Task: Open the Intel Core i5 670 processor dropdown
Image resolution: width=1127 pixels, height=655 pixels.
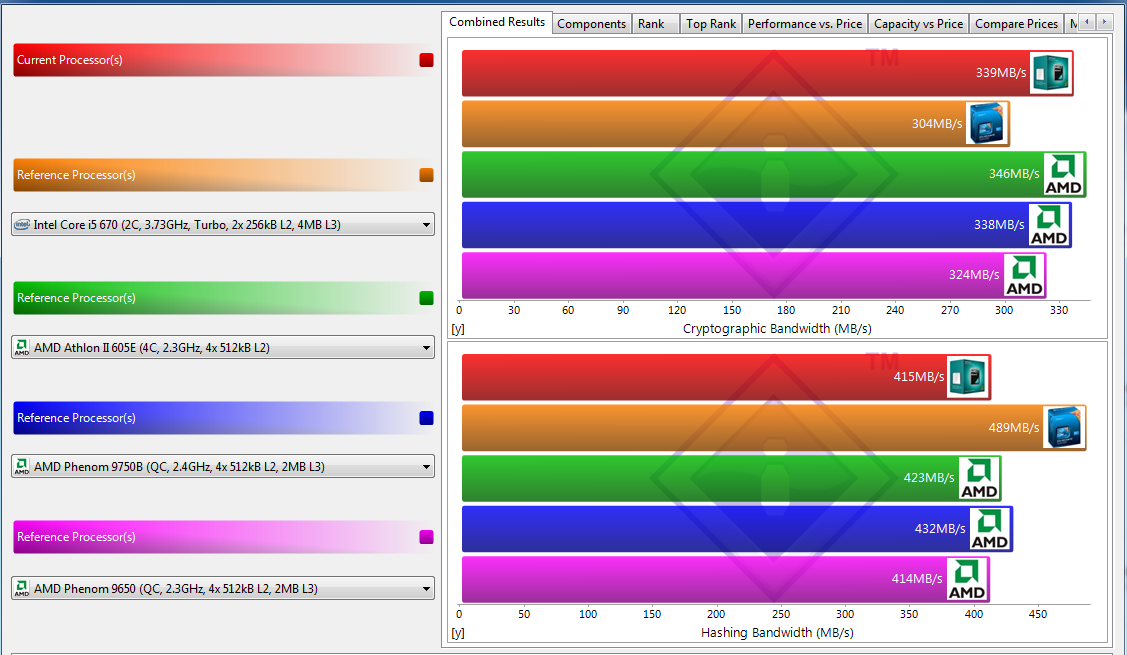Action: pos(223,225)
